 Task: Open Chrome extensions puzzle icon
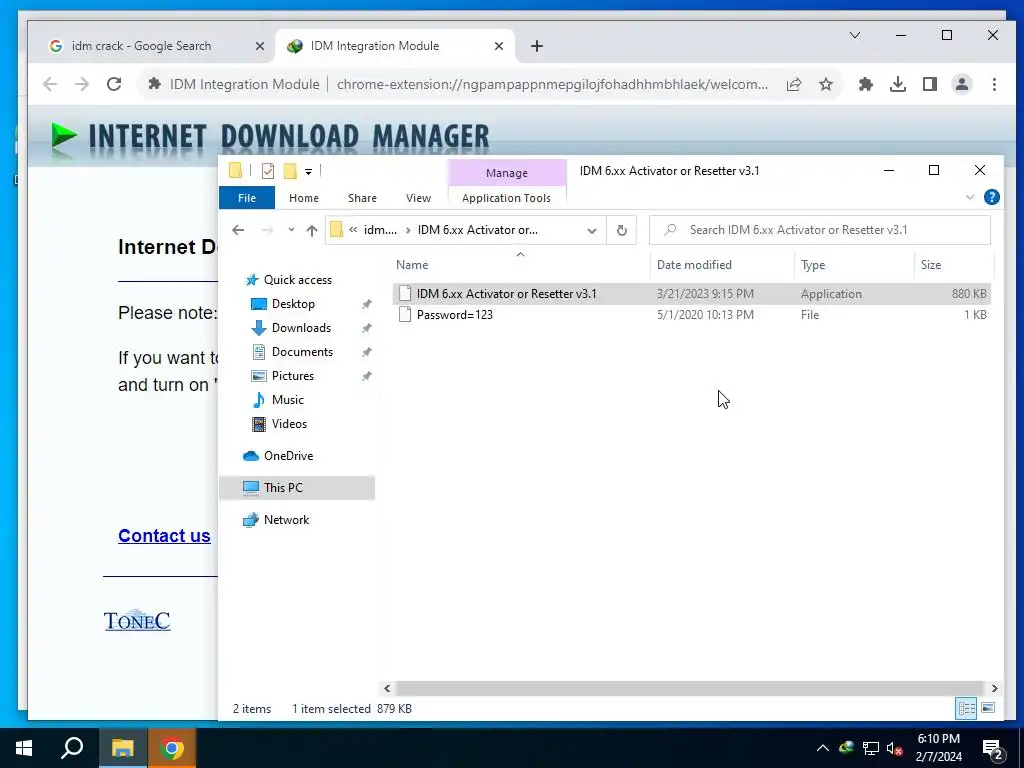tap(866, 84)
